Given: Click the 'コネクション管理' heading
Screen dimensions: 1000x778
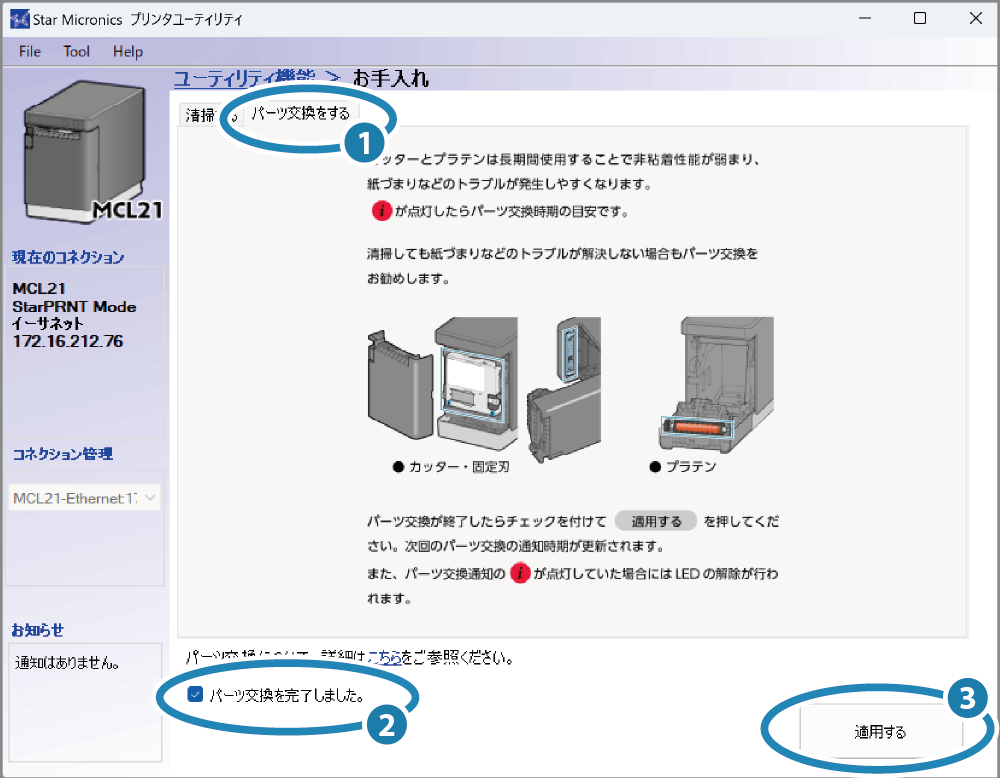Looking at the screenshot, I should 62,454.
